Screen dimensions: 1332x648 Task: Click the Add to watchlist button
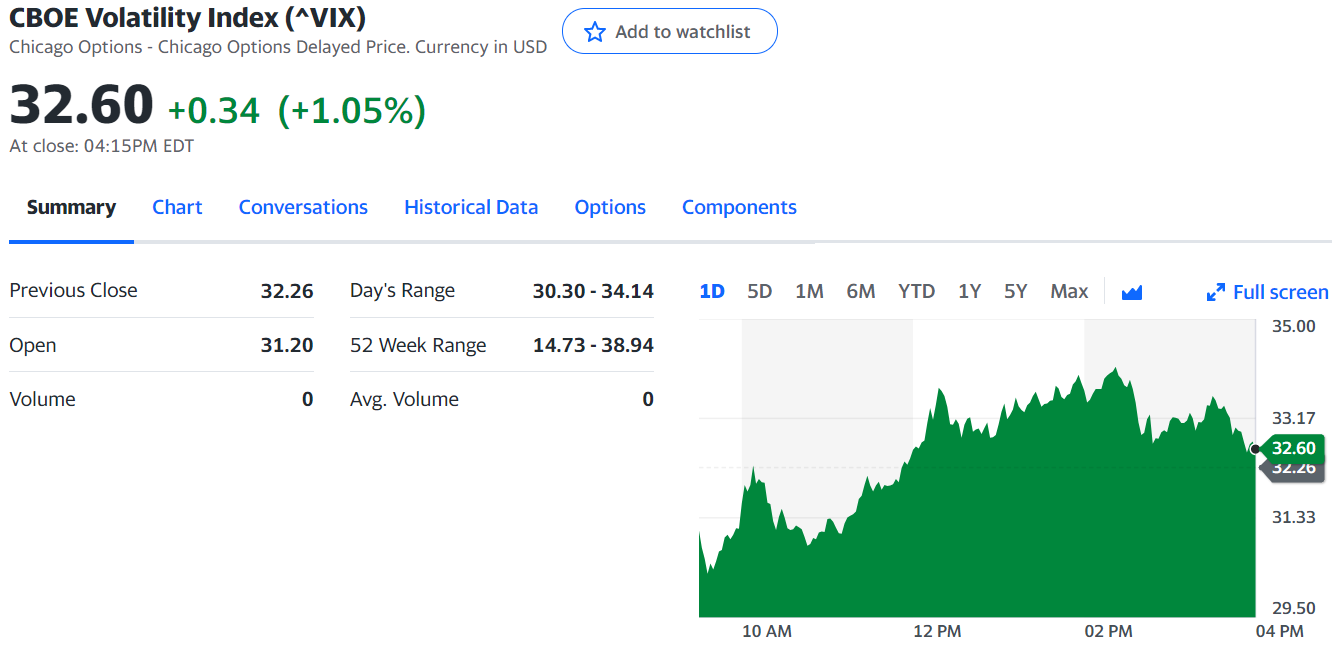coord(670,32)
